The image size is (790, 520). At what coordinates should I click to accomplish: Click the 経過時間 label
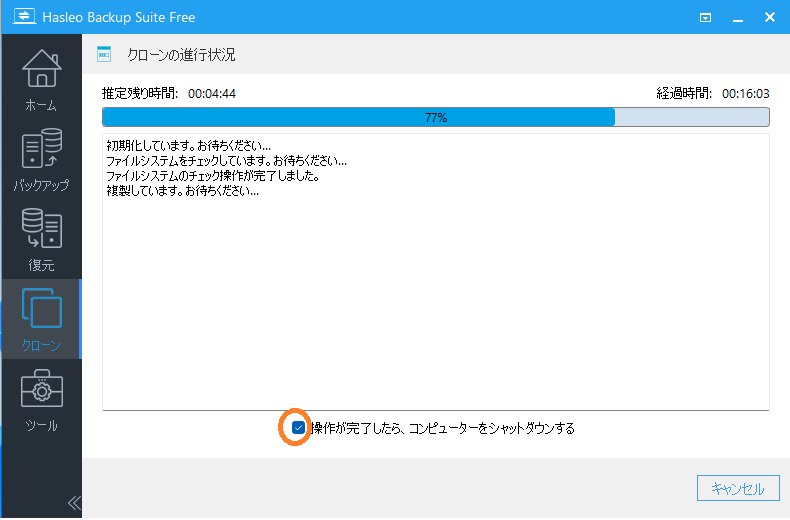point(684,93)
